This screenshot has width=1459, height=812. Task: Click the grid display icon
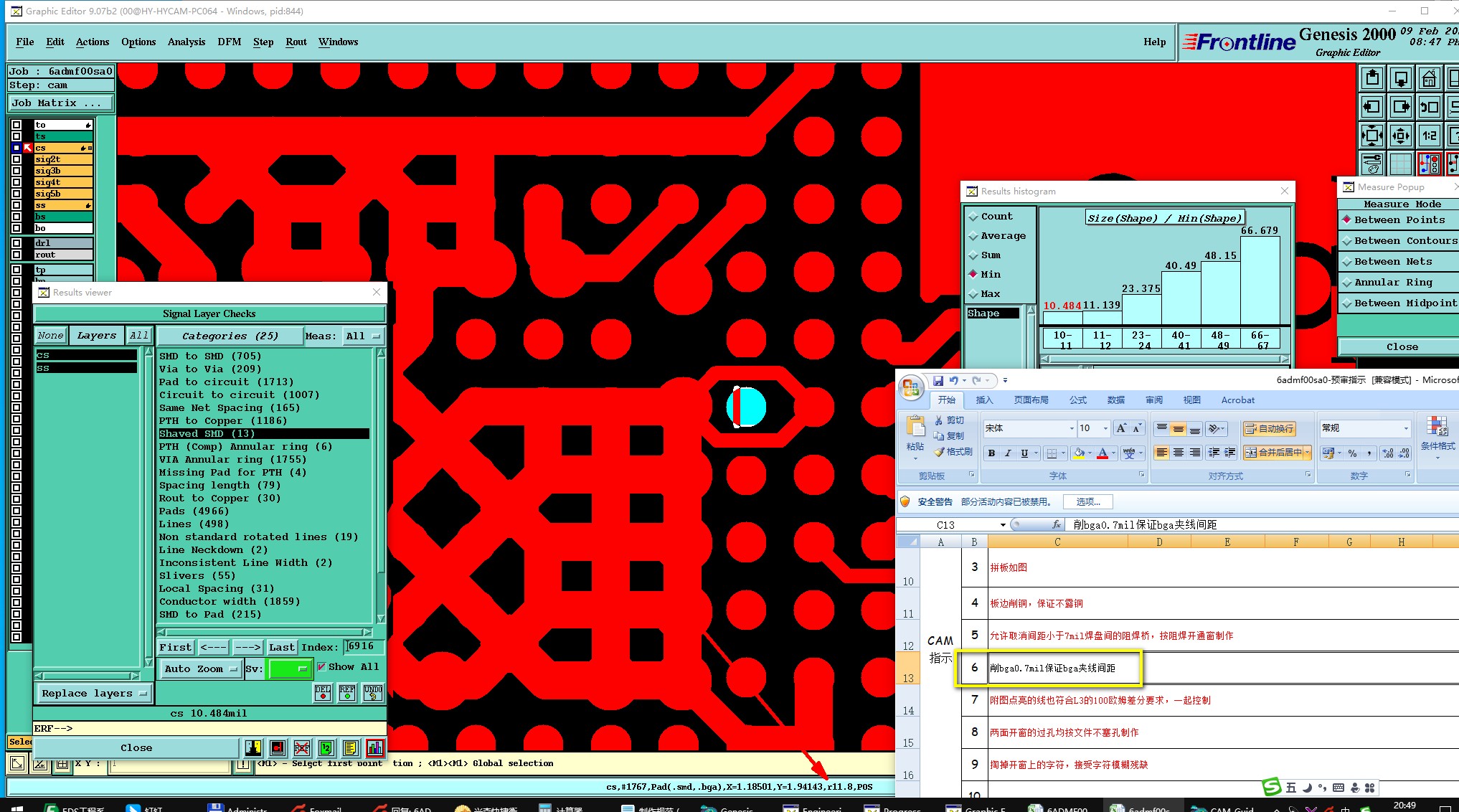(1400, 164)
